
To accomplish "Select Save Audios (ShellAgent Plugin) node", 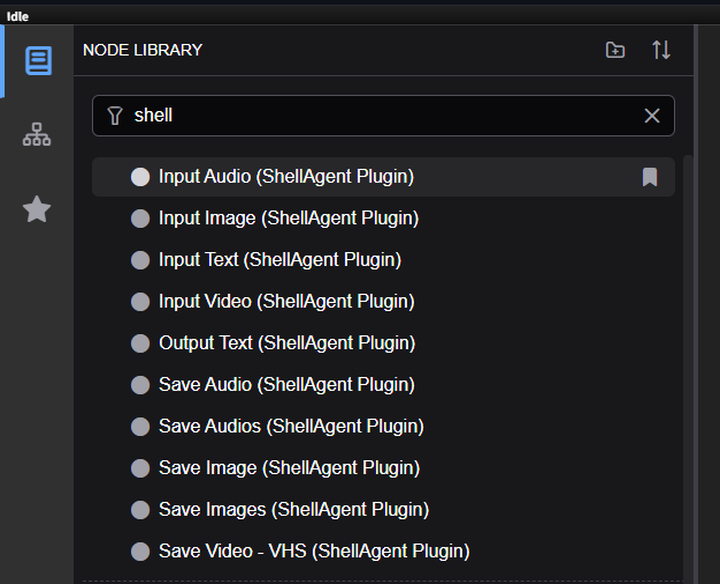I will [383, 426].
